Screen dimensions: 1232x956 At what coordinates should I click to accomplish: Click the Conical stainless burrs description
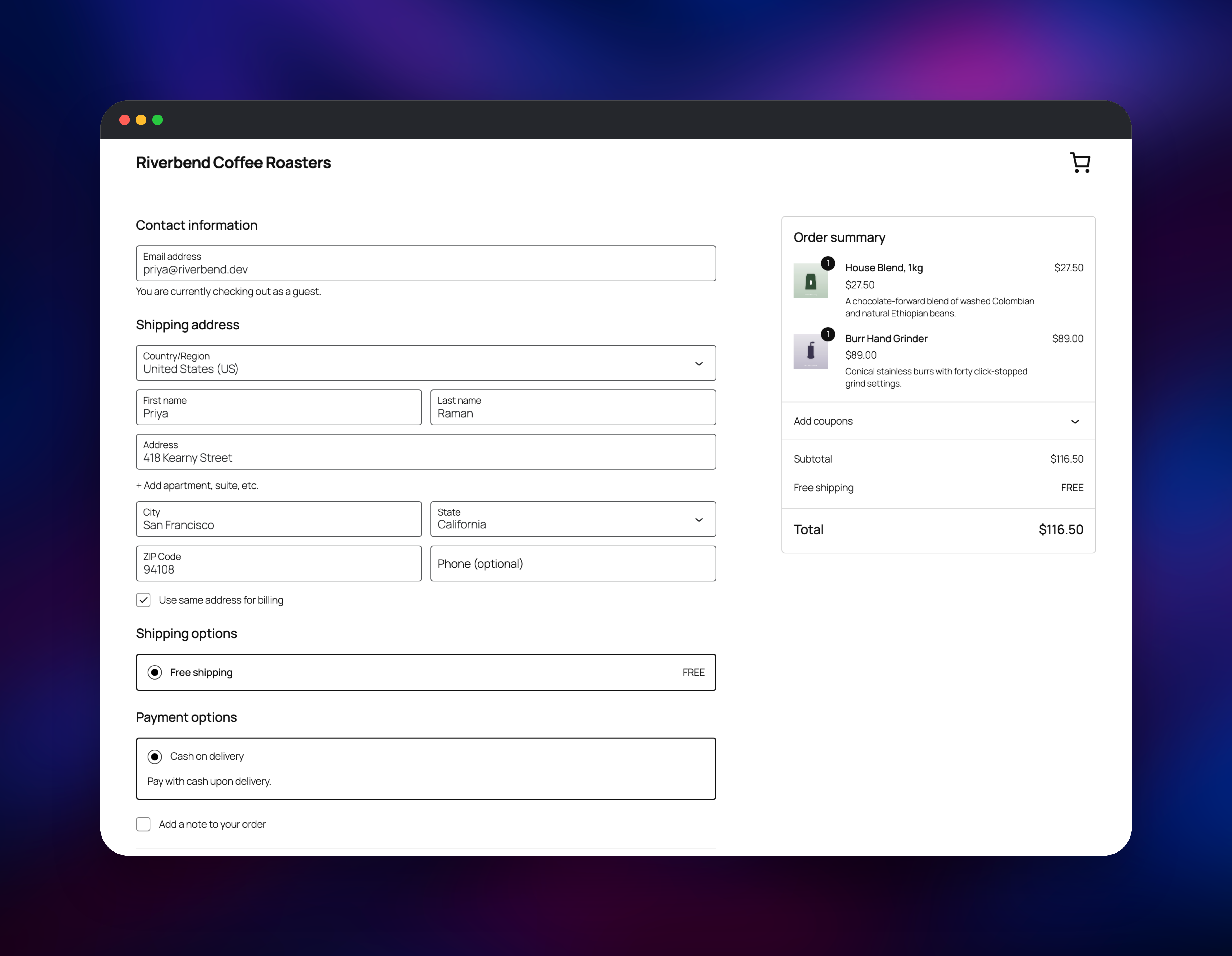point(936,377)
